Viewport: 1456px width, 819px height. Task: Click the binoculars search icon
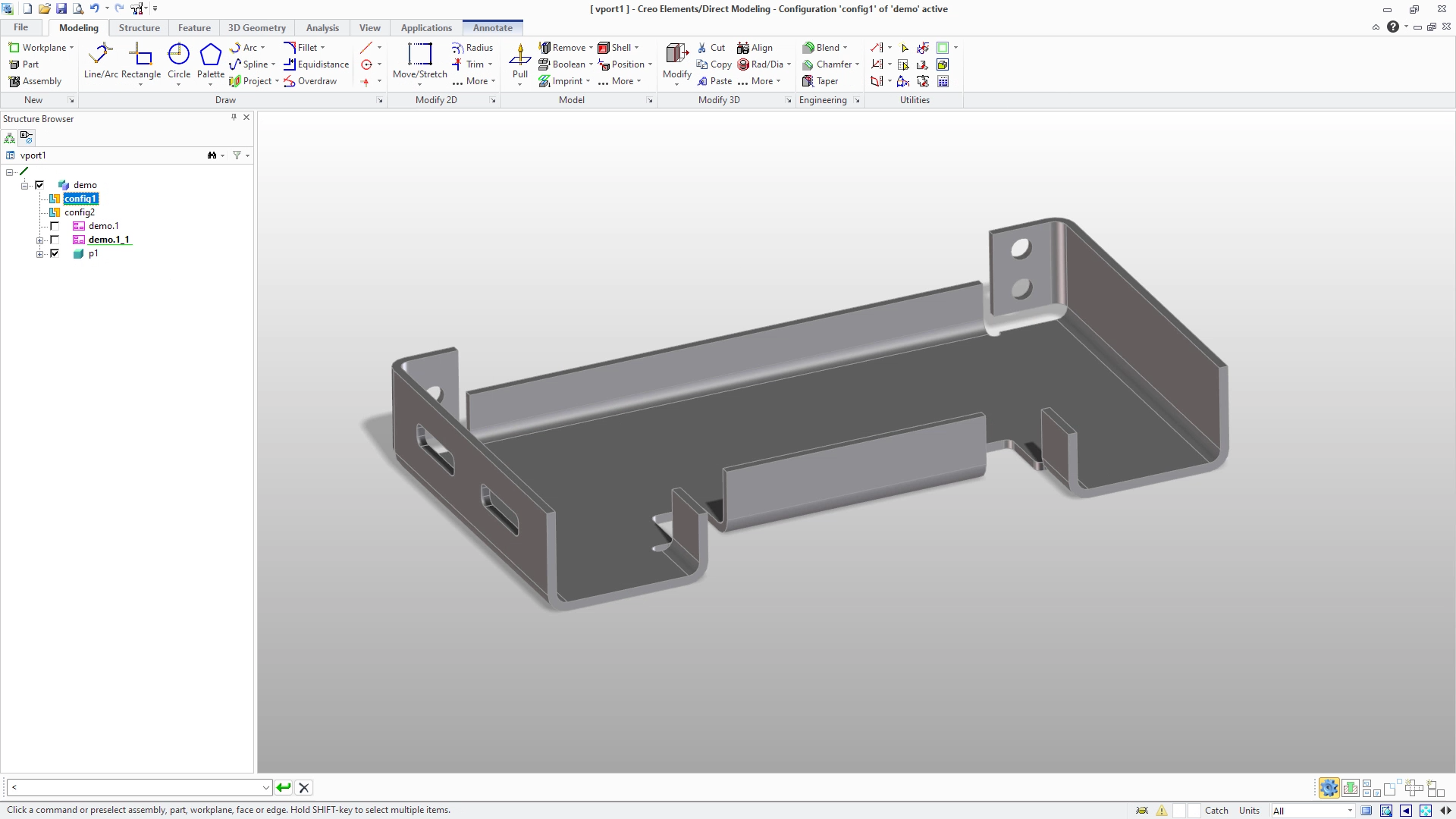click(x=212, y=155)
